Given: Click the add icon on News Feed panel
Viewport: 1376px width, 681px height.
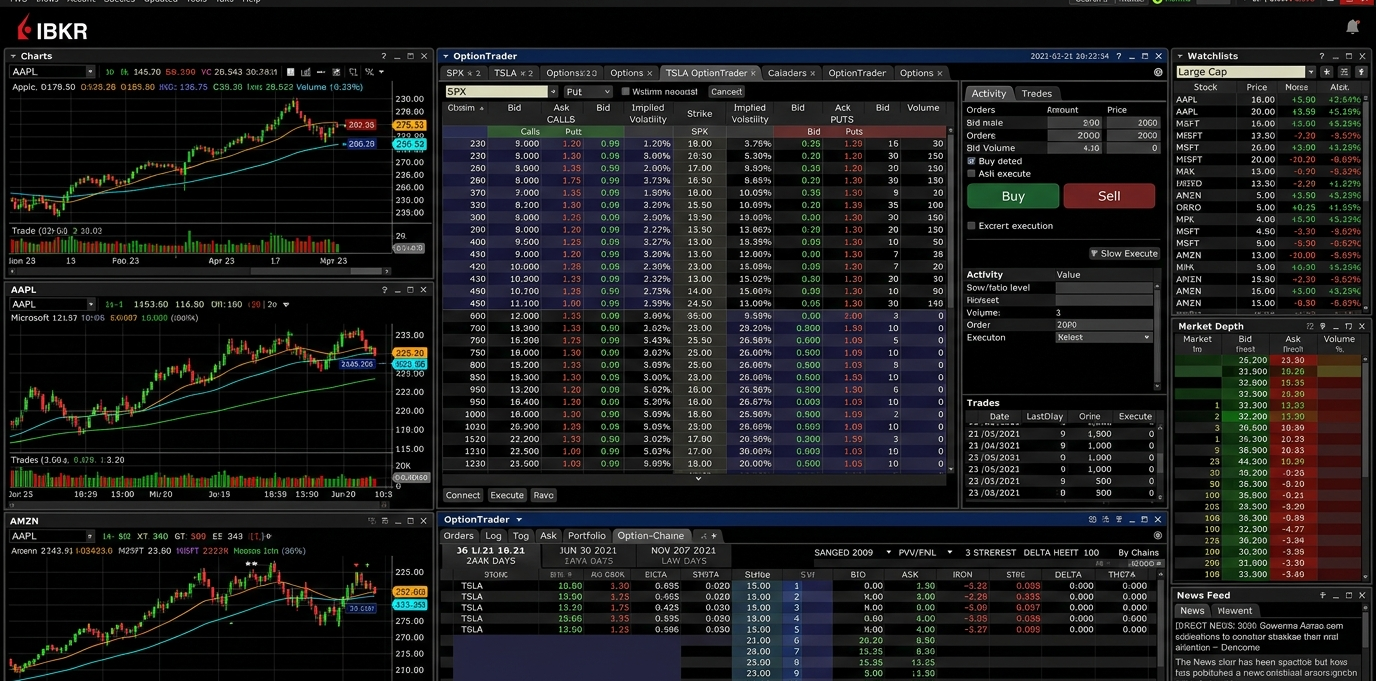Looking at the screenshot, I should 1323,595.
